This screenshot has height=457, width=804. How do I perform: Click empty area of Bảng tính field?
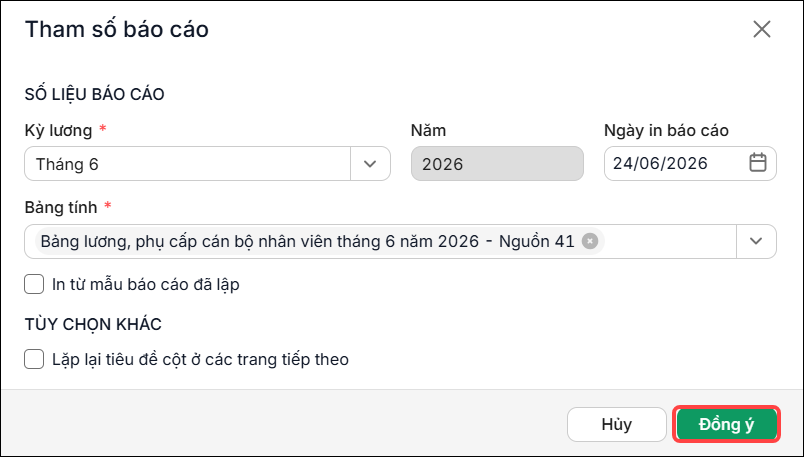(669, 241)
